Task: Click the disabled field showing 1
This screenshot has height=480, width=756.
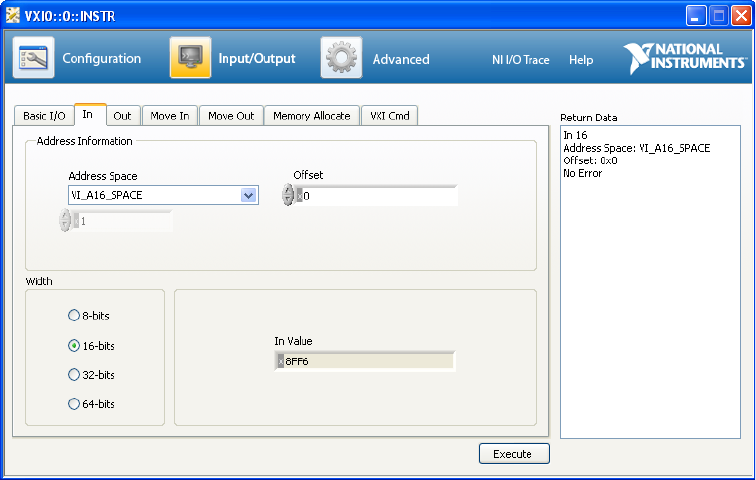Action: (x=125, y=221)
